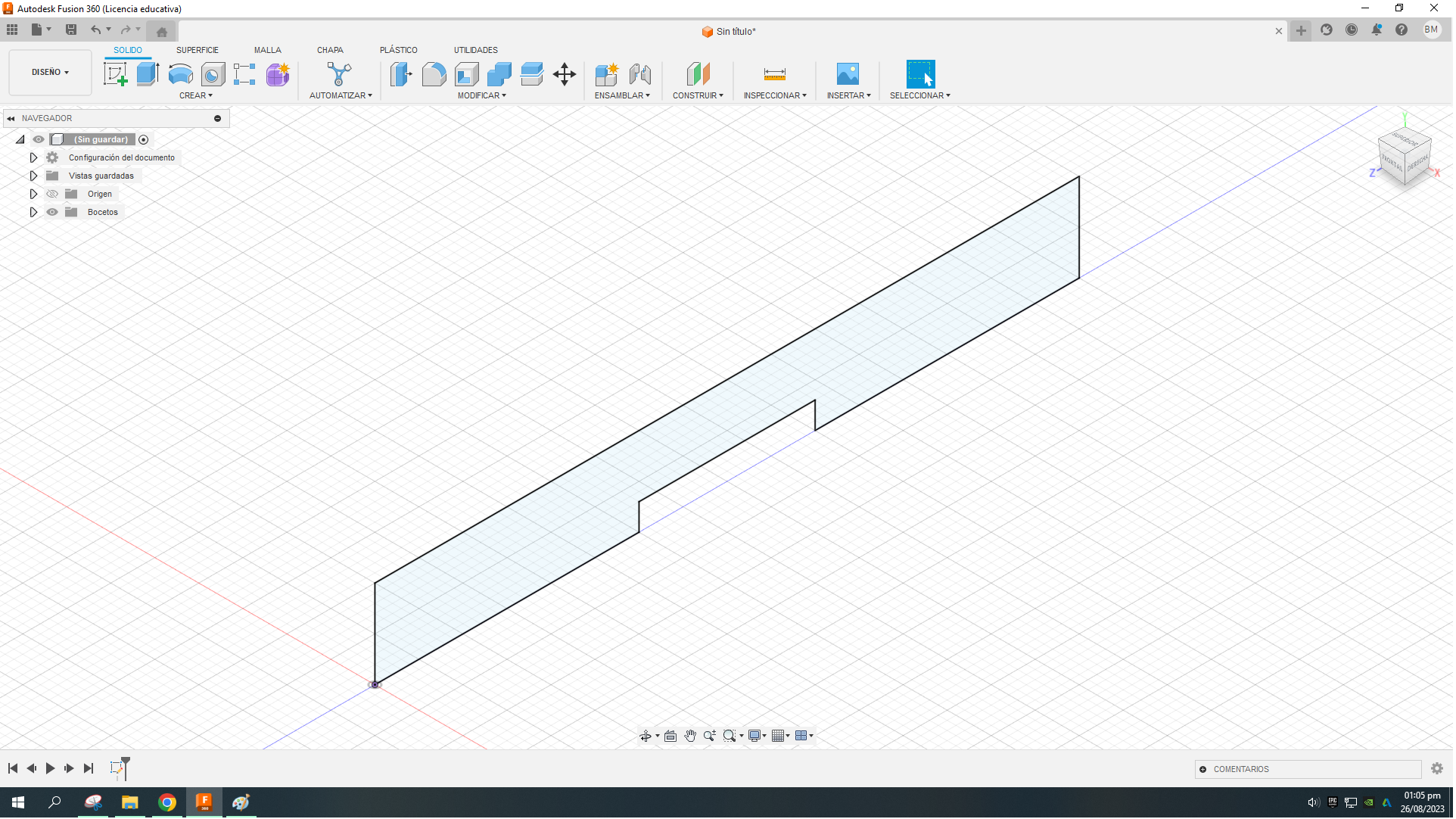This screenshot has width=1456, height=819.
Task: Open the DISEÑO workspace dropdown
Action: coord(49,72)
